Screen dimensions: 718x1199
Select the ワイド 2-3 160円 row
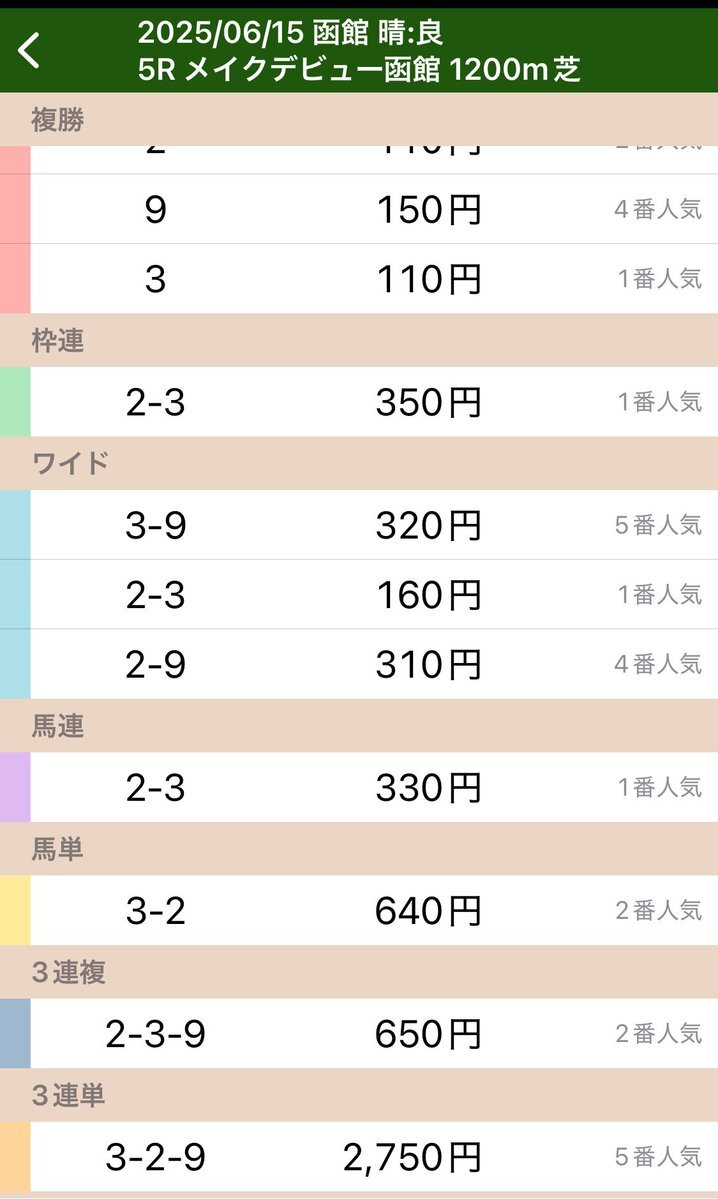click(x=359, y=594)
